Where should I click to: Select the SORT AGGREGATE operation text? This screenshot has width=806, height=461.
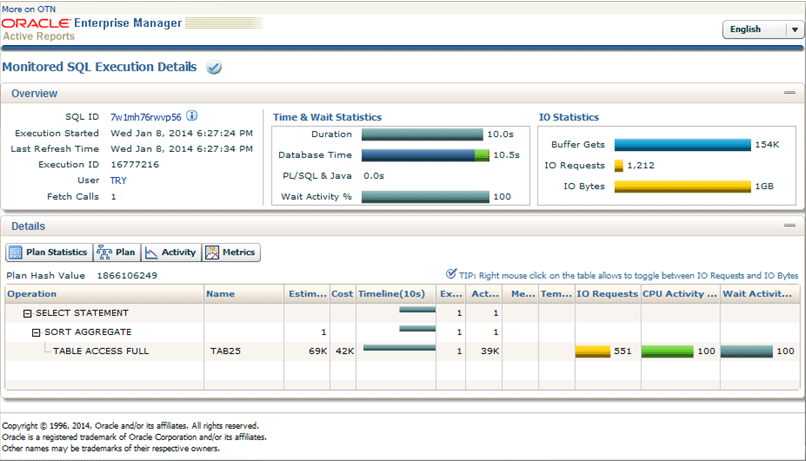tap(88, 333)
